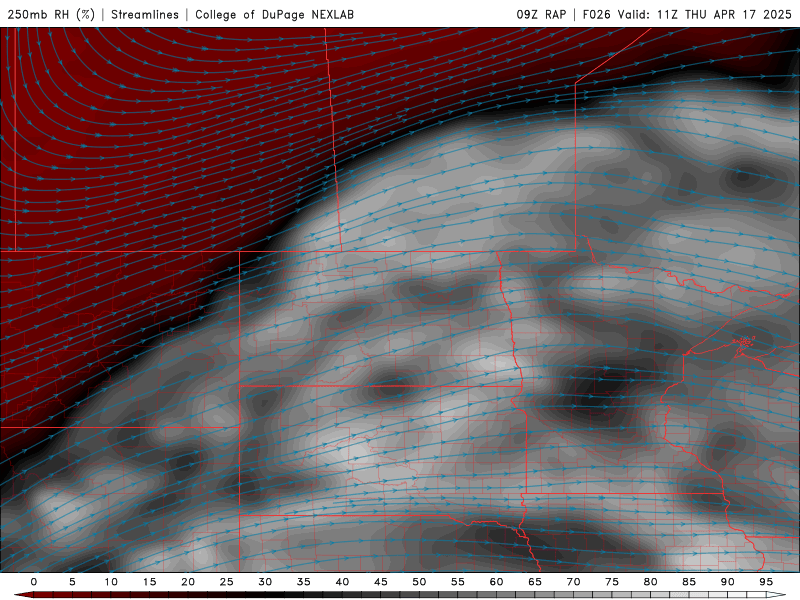Click the colorbar value label "35"
800x600 pixels.
pyautogui.click(x=304, y=582)
